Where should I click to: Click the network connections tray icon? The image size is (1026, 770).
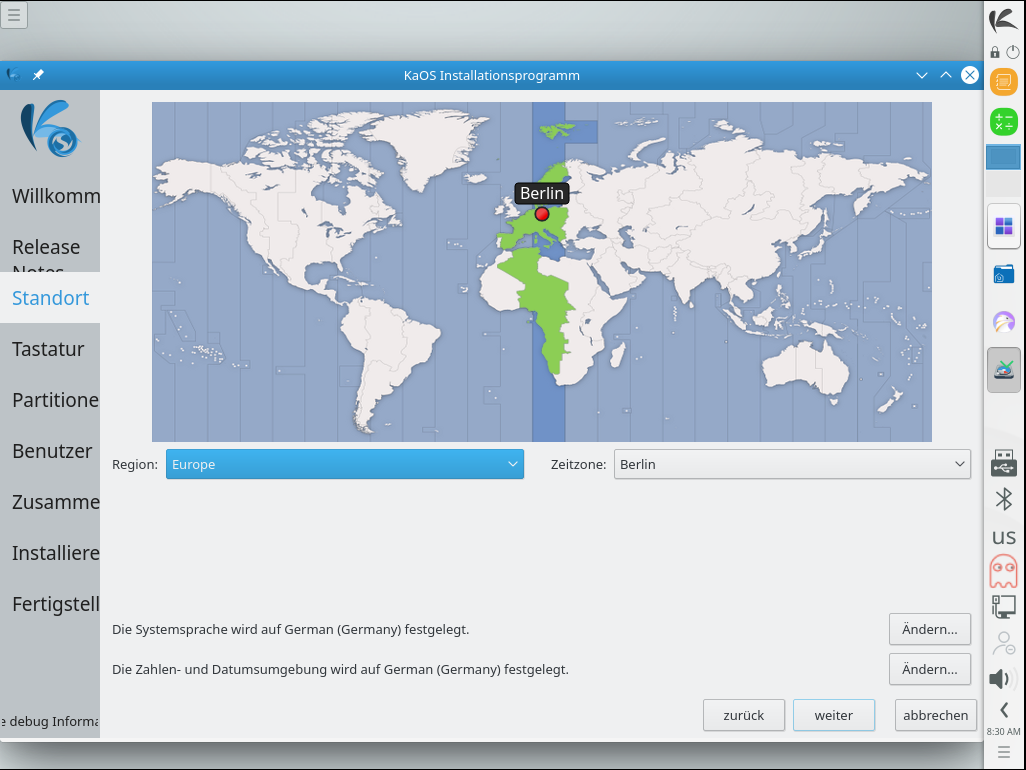1003,606
